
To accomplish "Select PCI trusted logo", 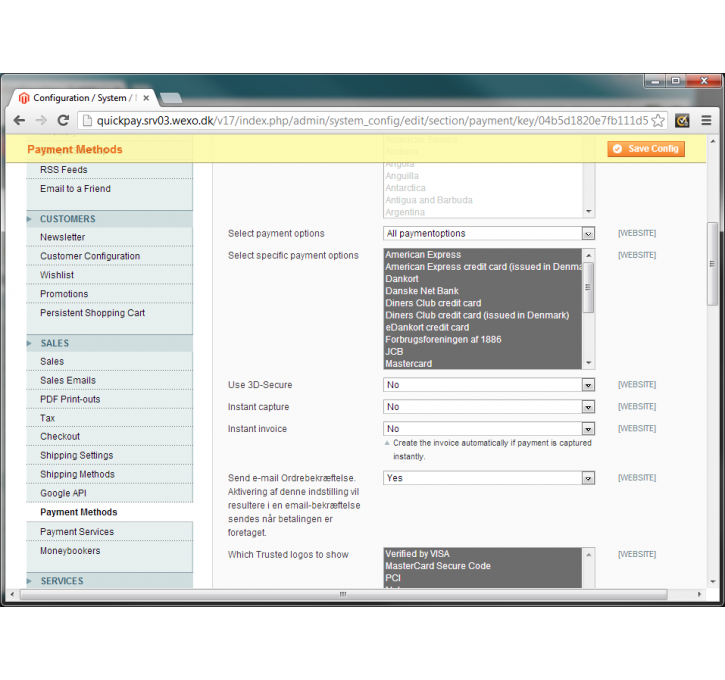I will (483, 578).
